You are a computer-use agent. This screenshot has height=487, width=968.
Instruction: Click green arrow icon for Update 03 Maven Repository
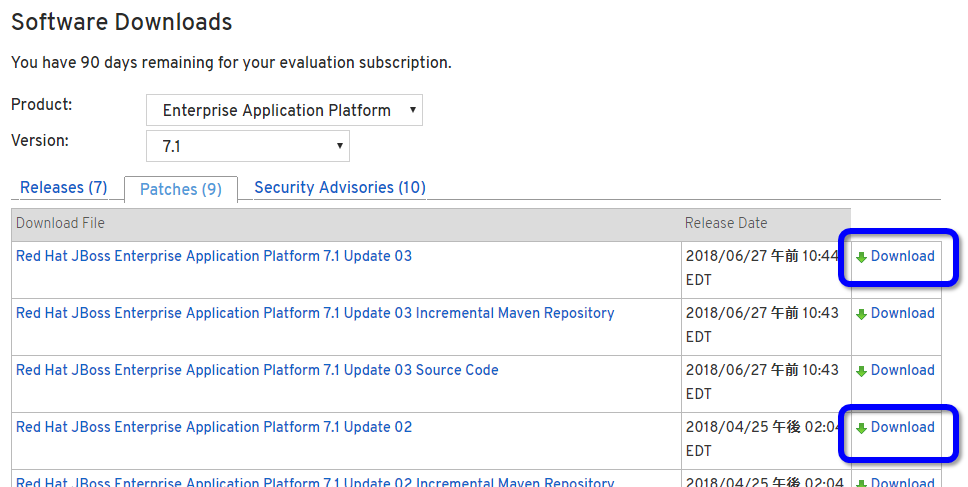[x=861, y=315]
